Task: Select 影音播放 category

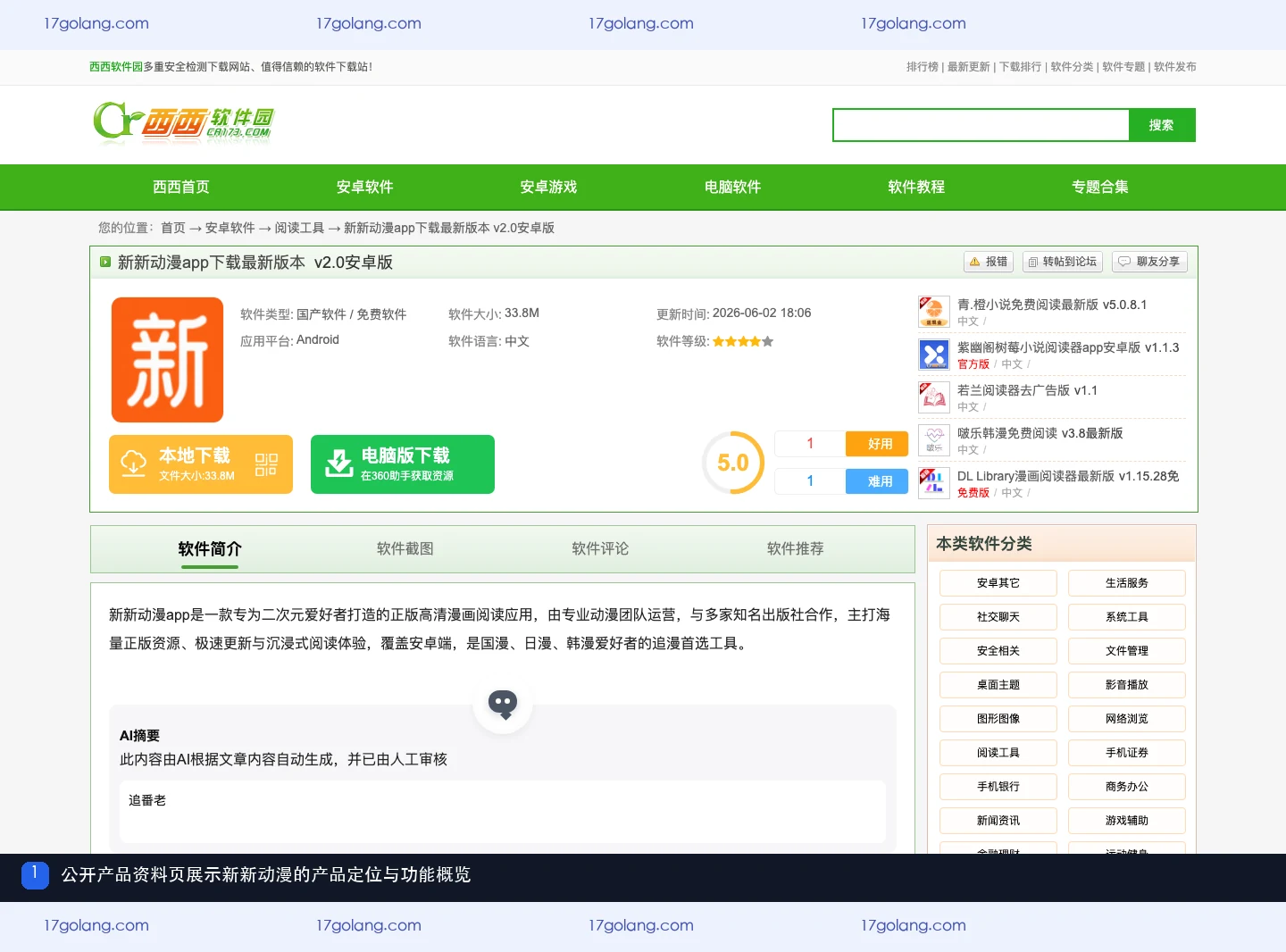Action: click(x=1127, y=685)
